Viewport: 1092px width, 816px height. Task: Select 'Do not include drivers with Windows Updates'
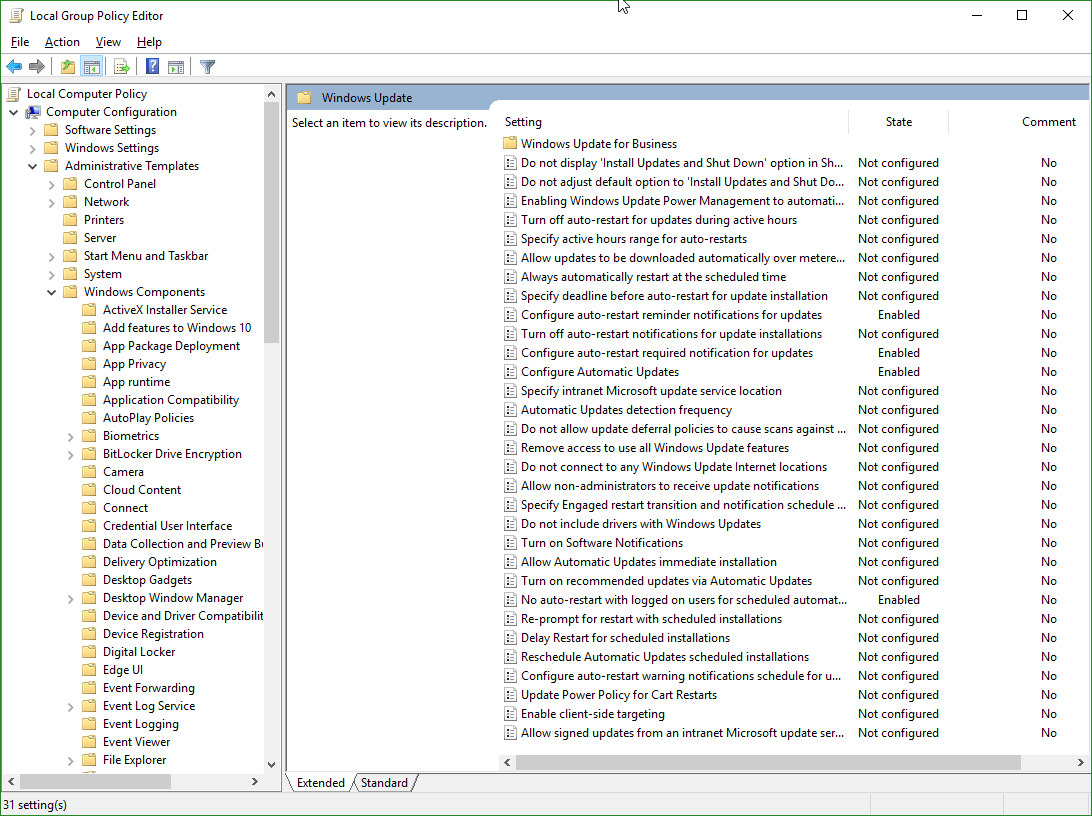[x=641, y=524]
